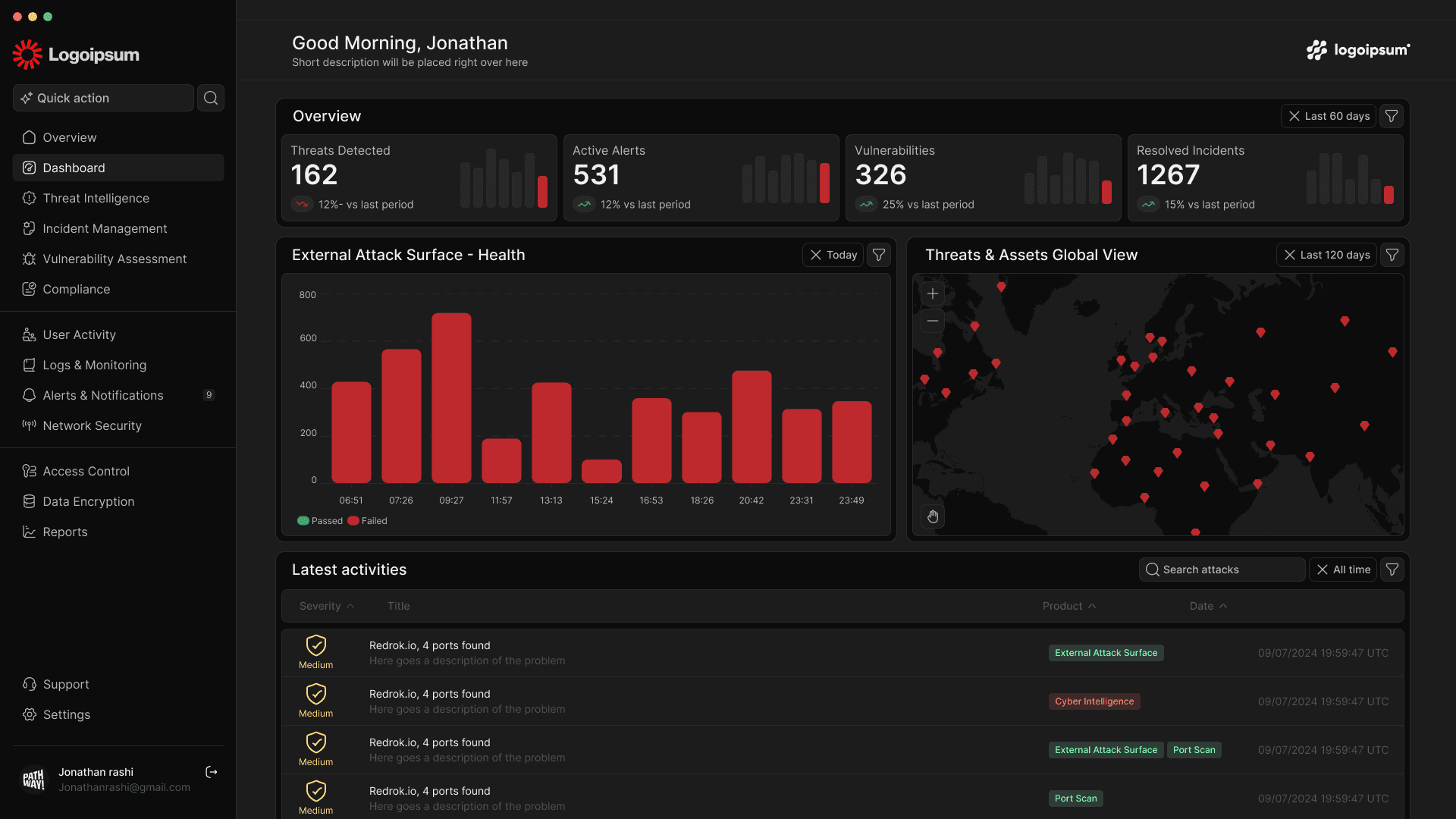
Task: Clear the All time filter
Action: [1323, 570]
